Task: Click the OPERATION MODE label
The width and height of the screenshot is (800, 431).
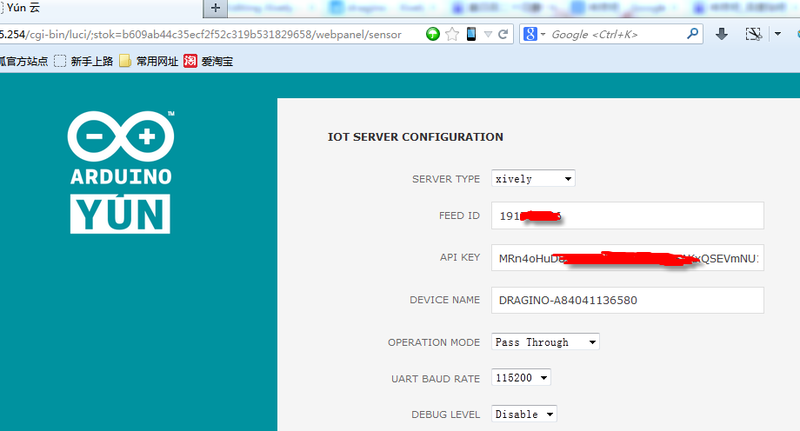Action: [x=434, y=342]
